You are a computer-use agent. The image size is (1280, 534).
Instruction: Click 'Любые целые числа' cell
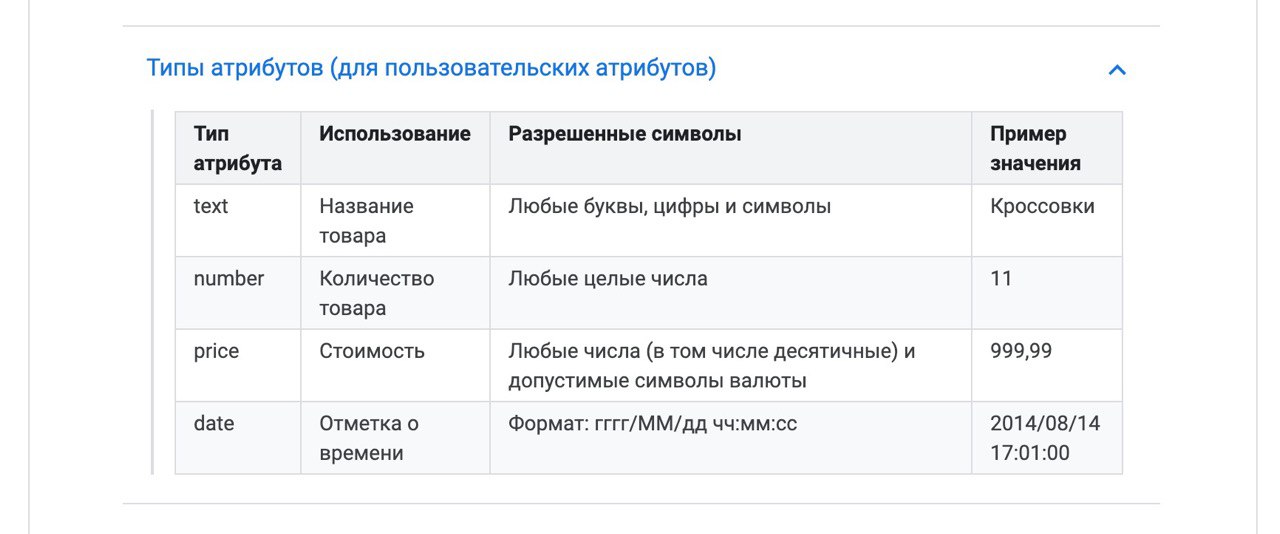pos(730,293)
